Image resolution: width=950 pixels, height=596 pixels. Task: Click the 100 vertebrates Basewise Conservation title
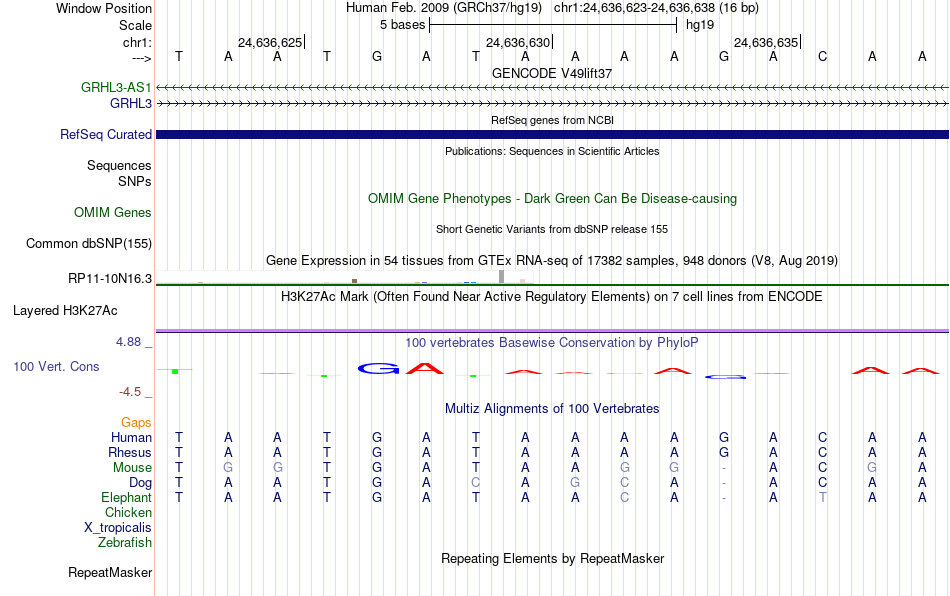552,343
